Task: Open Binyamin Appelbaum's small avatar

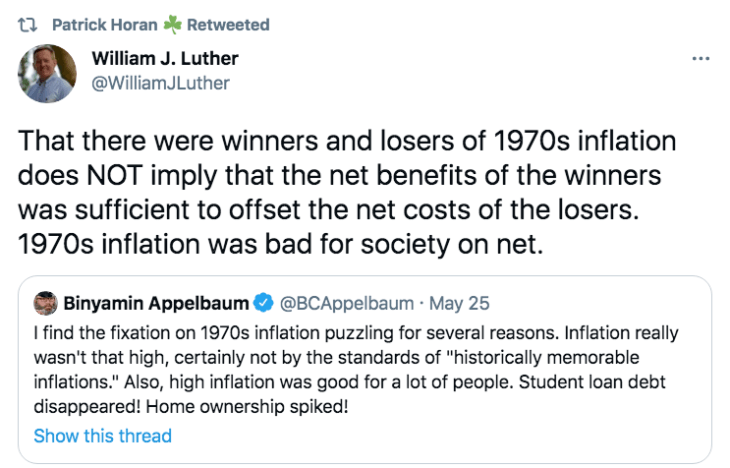Action: [x=44, y=301]
